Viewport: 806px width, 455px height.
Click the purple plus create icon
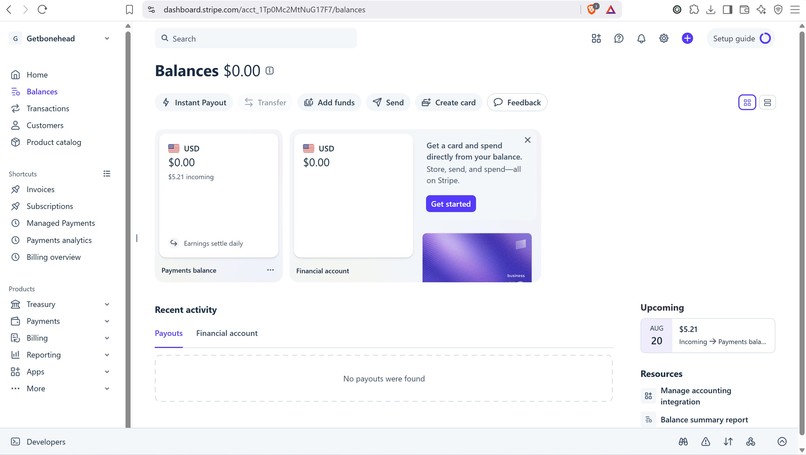point(687,39)
